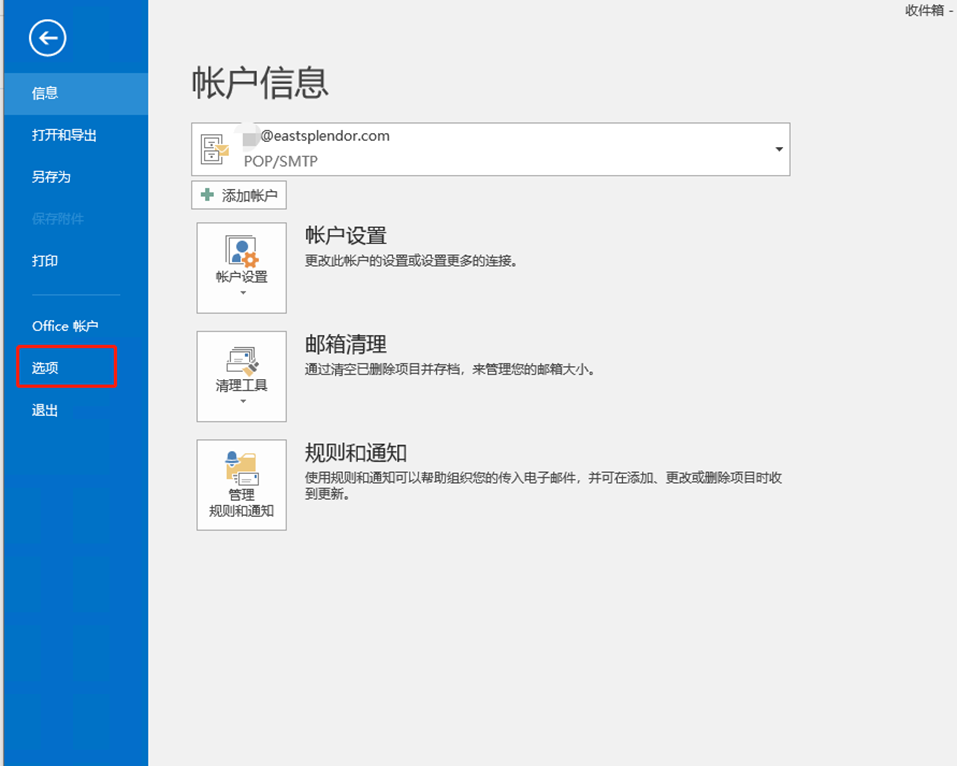Image resolution: width=957 pixels, height=766 pixels.
Task: Click the 管理规则和通知 icon
Action: [241, 467]
